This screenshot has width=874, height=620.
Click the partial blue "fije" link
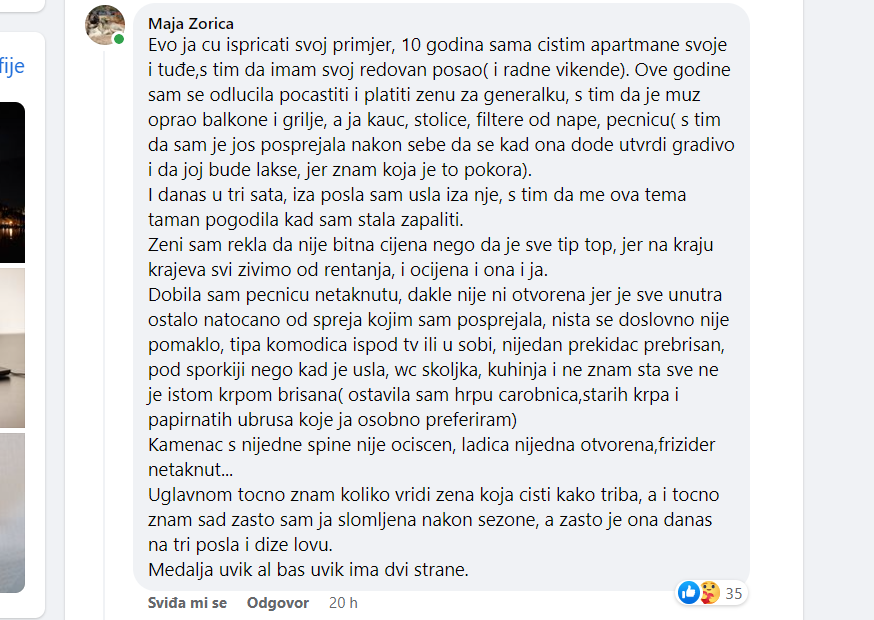12,66
